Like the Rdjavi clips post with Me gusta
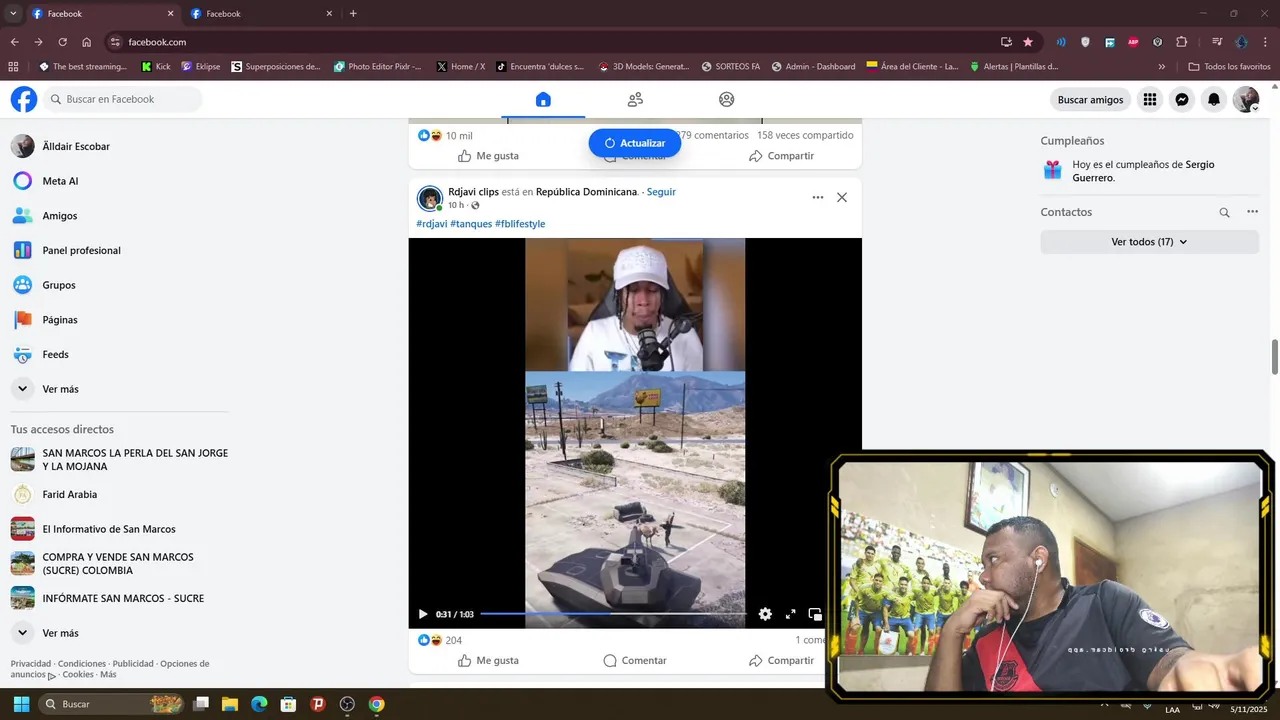 pos(488,661)
